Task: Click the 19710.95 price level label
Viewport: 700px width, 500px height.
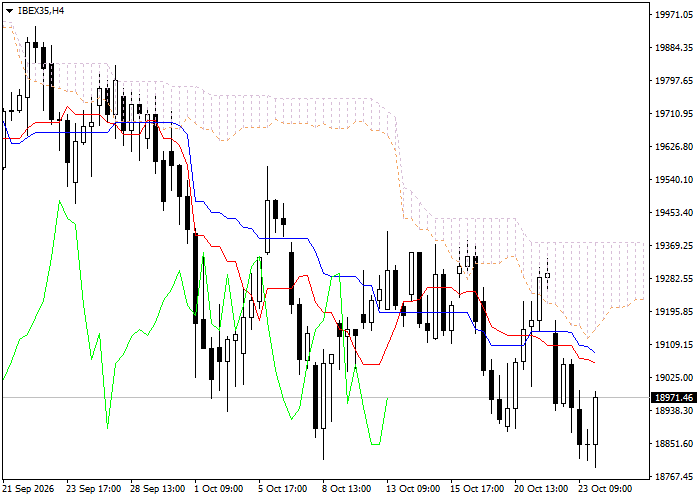Action: point(674,114)
